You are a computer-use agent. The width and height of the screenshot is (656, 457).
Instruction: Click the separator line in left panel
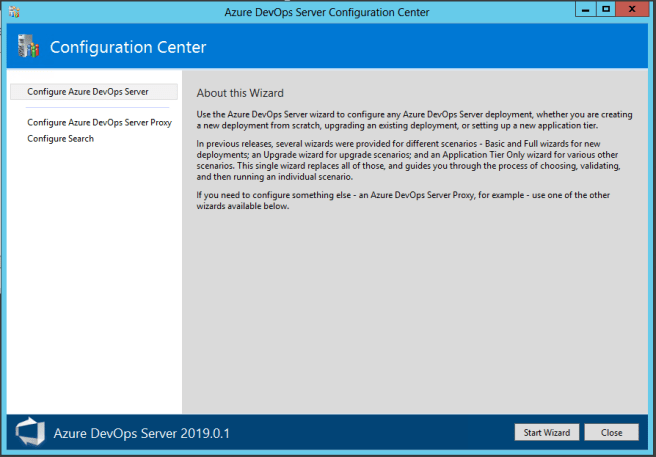94,108
